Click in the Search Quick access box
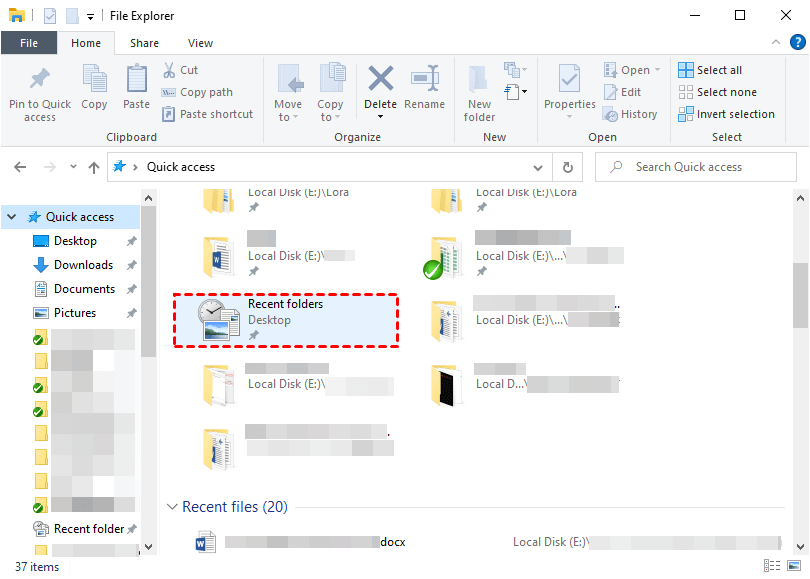Screen dimensions: 810x579 click(695, 167)
